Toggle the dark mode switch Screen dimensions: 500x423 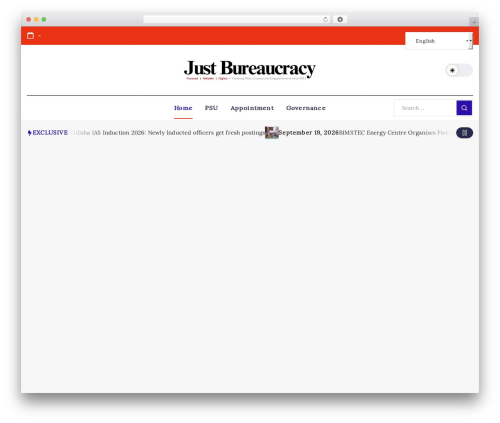tap(459, 70)
